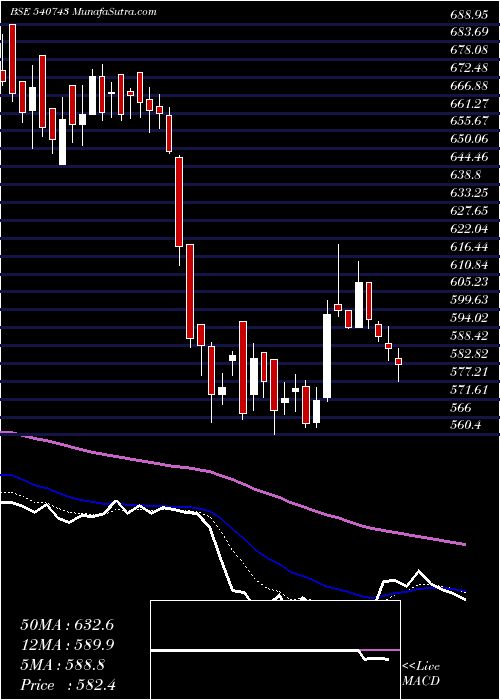The image size is (500, 700).
Task: Click the 599.63 axis value
Action: point(468,301)
